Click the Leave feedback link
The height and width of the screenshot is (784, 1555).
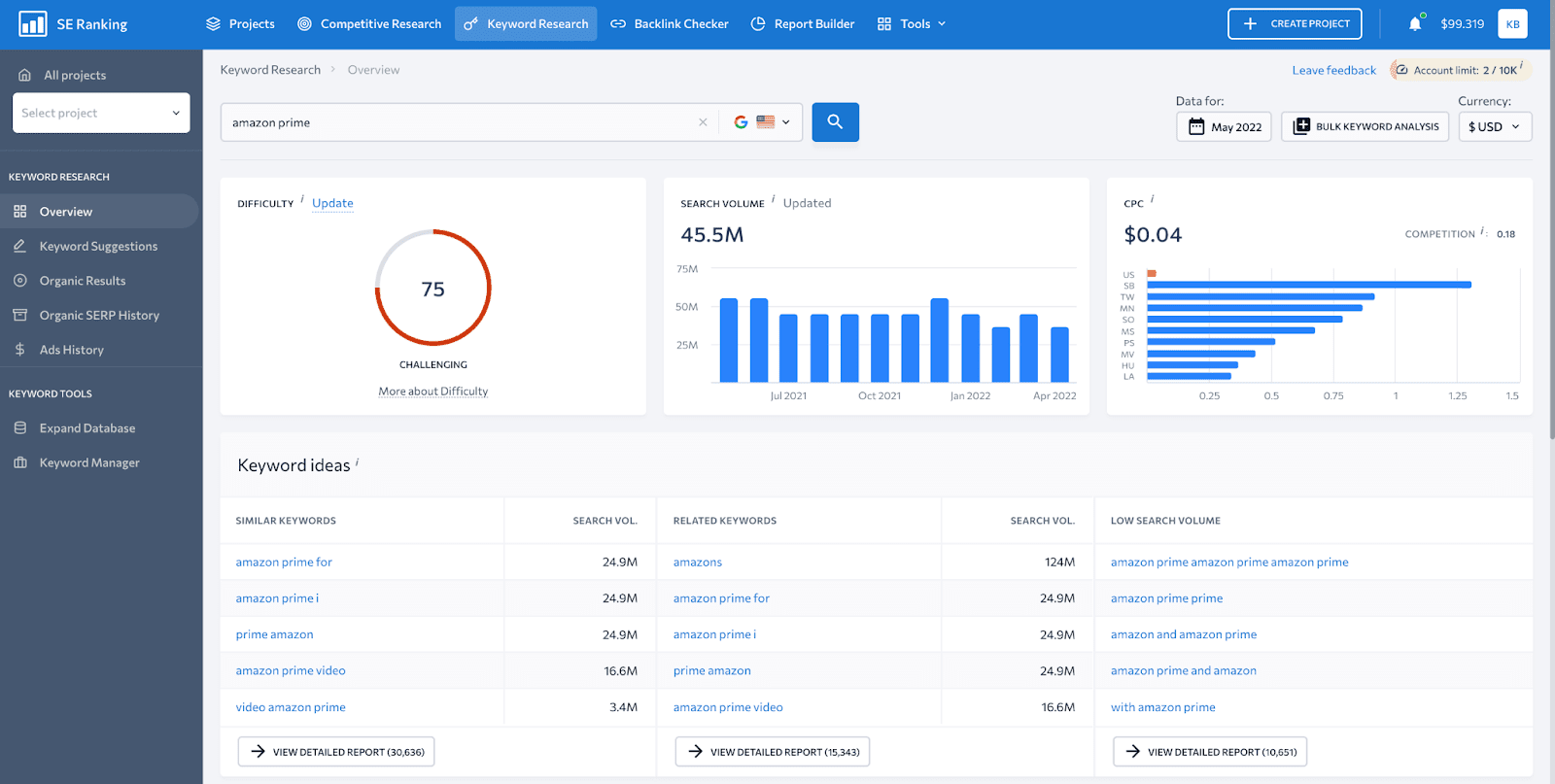click(x=1333, y=70)
